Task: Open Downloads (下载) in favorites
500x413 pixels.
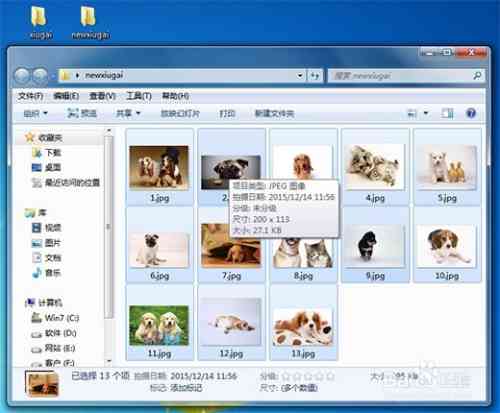Action: 47,153
